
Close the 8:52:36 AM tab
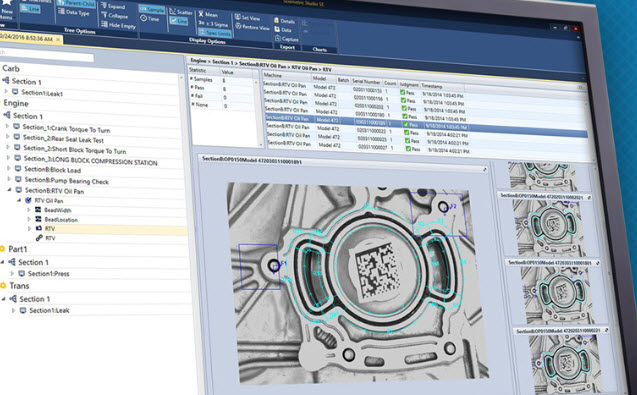click(58, 39)
